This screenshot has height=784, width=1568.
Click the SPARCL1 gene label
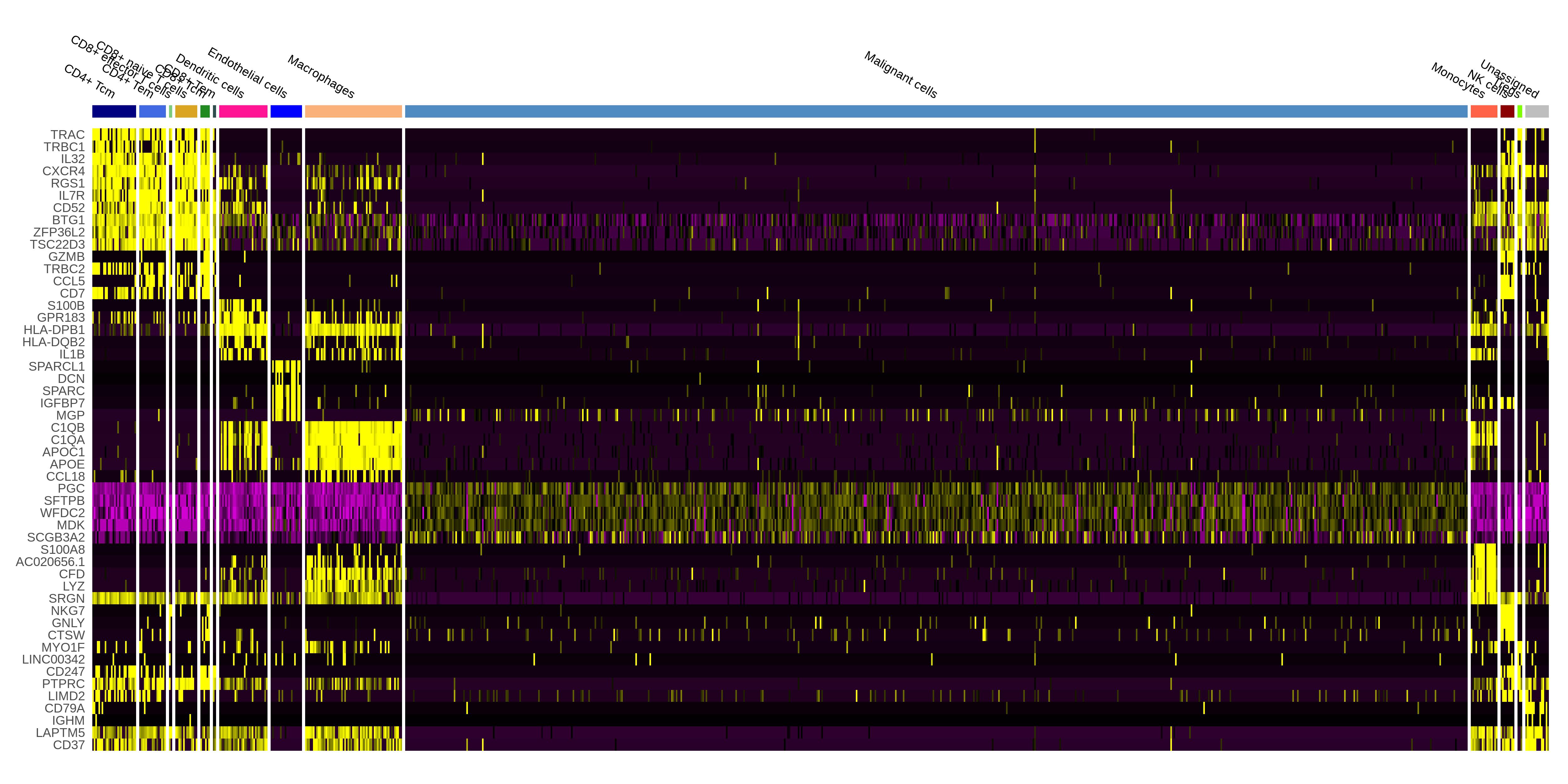pyautogui.click(x=57, y=366)
